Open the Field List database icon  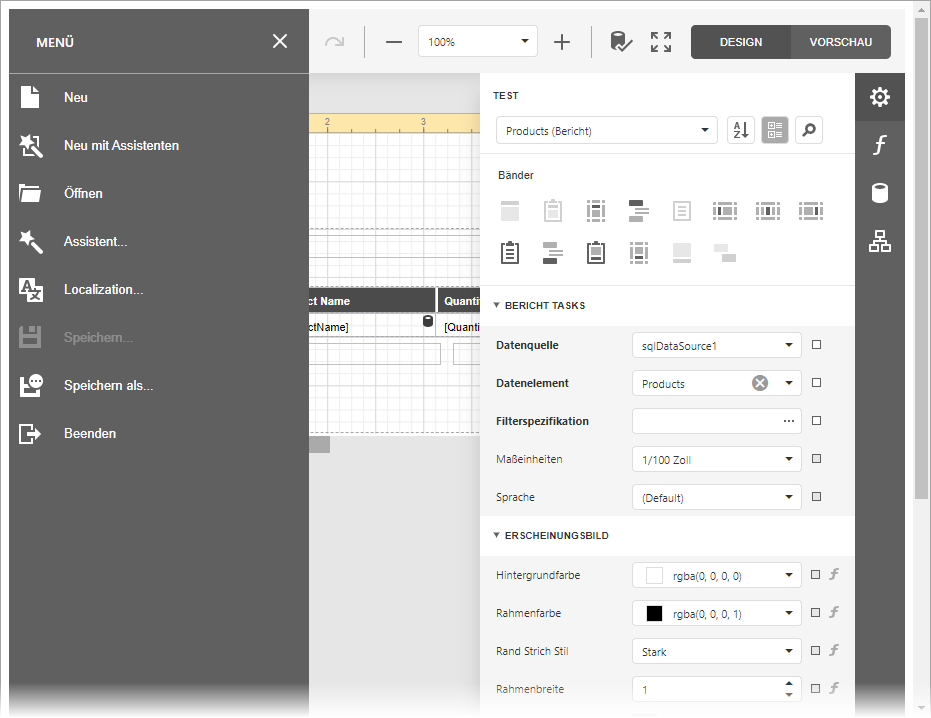[879, 193]
